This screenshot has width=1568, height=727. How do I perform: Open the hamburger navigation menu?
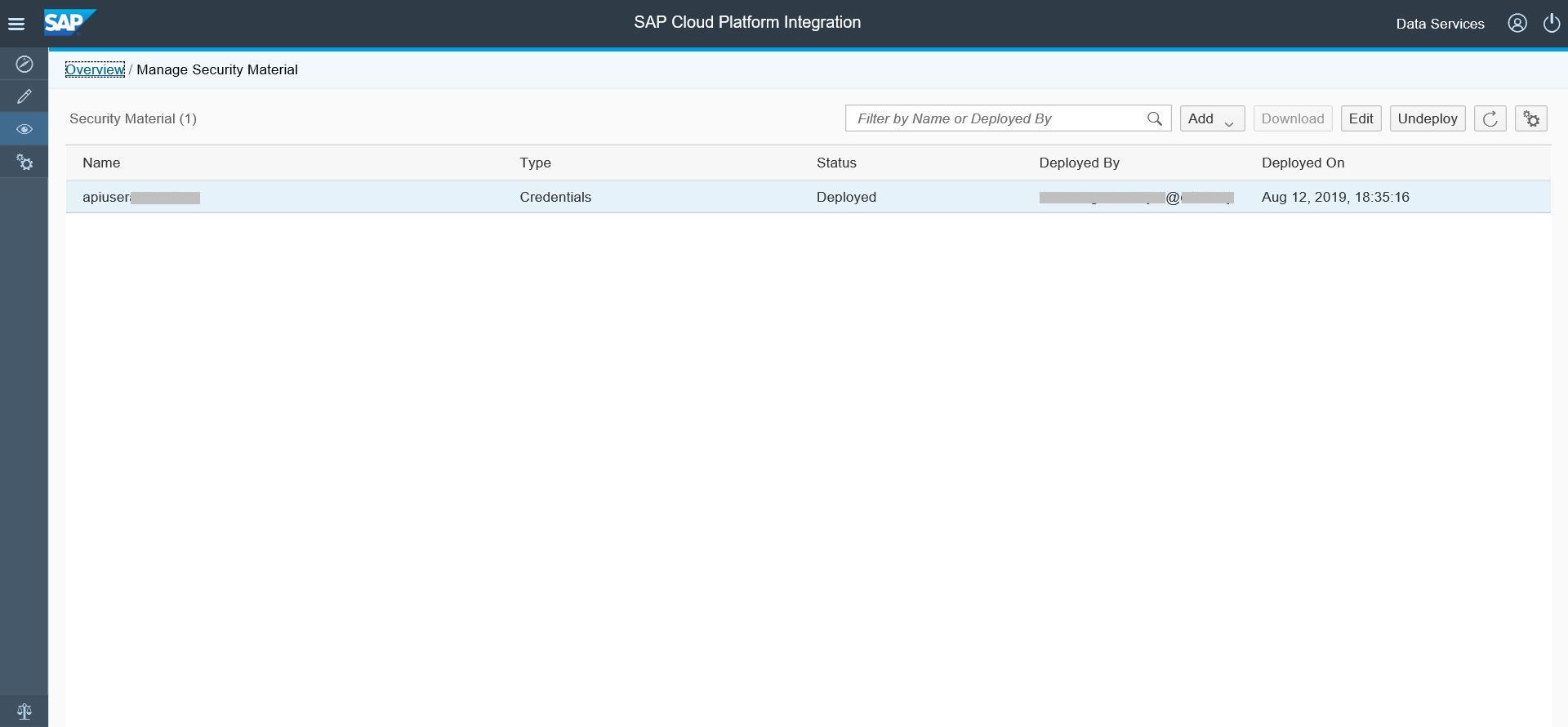click(16, 24)
